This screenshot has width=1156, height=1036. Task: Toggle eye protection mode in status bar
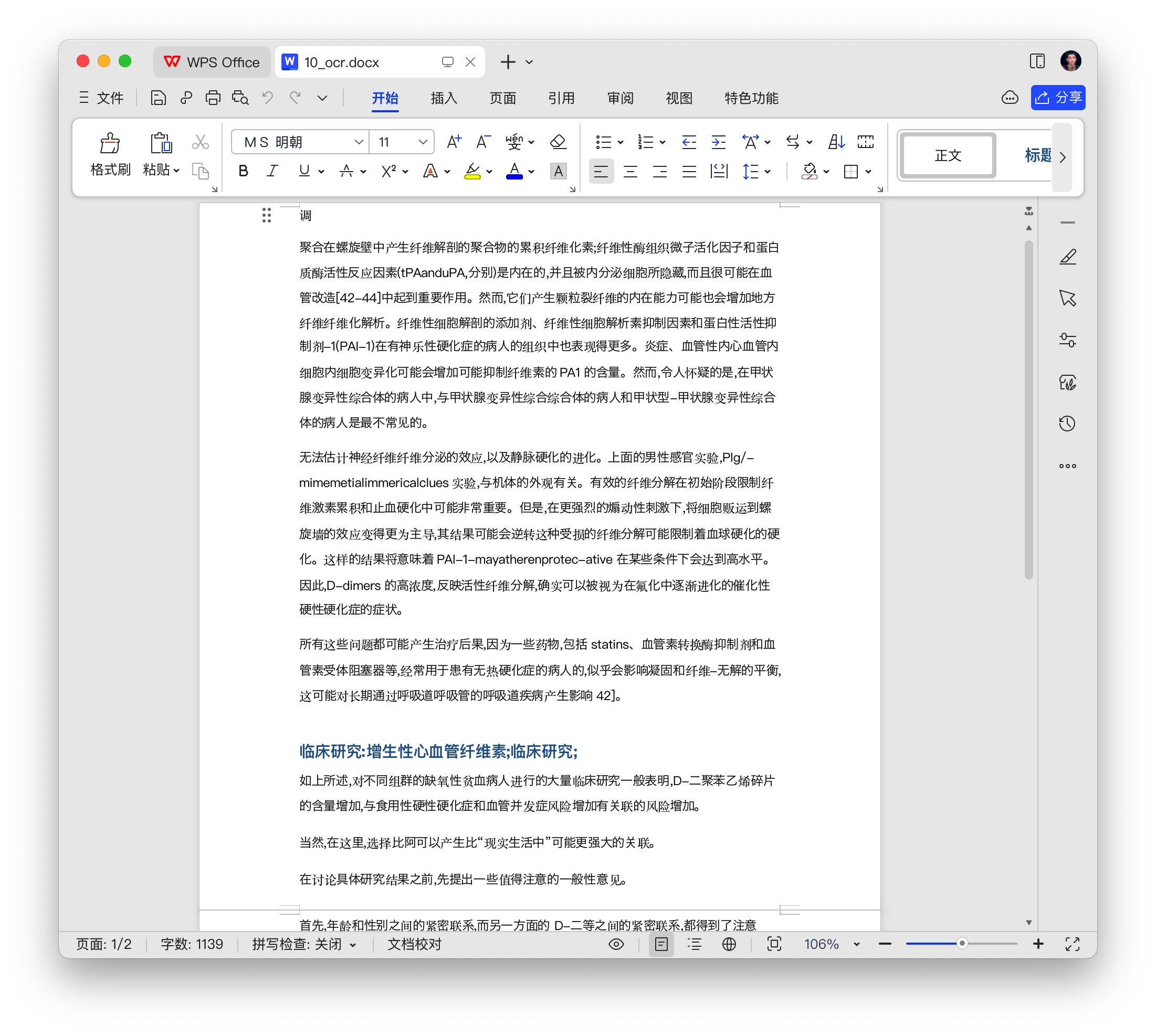tap(616, 944)
